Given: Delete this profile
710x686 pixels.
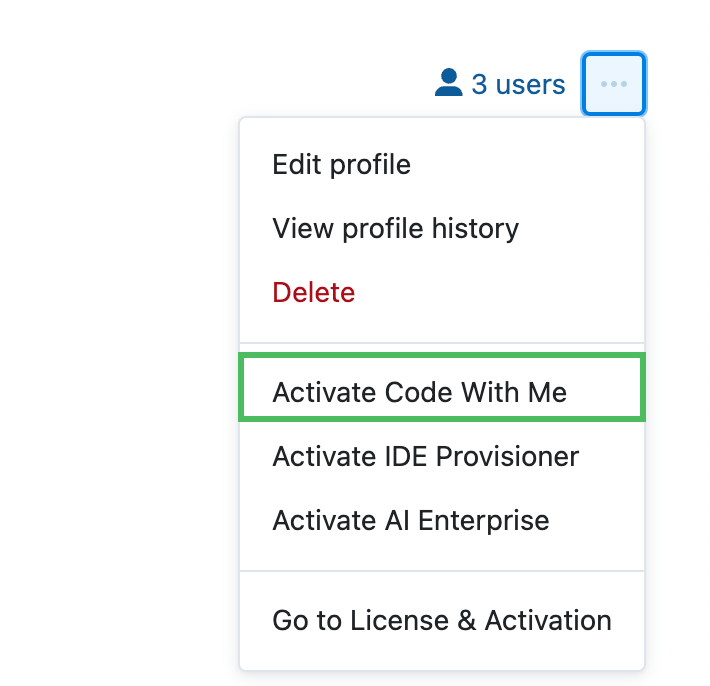Looking at the screenshot, I should click(x=313, y=292).
